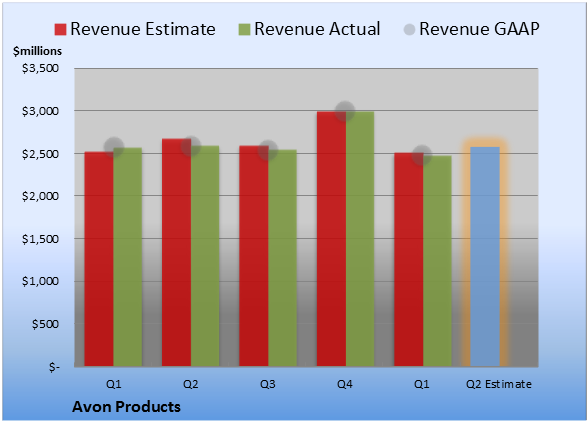Click the '$2,000' y-axis value
This screenshot has height=422, width=588.
(40, 196)
